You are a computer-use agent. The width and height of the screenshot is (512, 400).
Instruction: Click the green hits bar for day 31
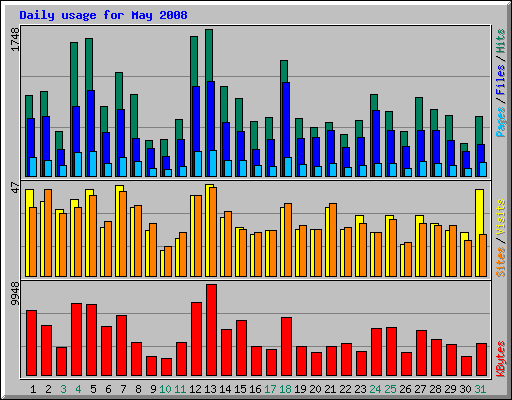(479, 130)
